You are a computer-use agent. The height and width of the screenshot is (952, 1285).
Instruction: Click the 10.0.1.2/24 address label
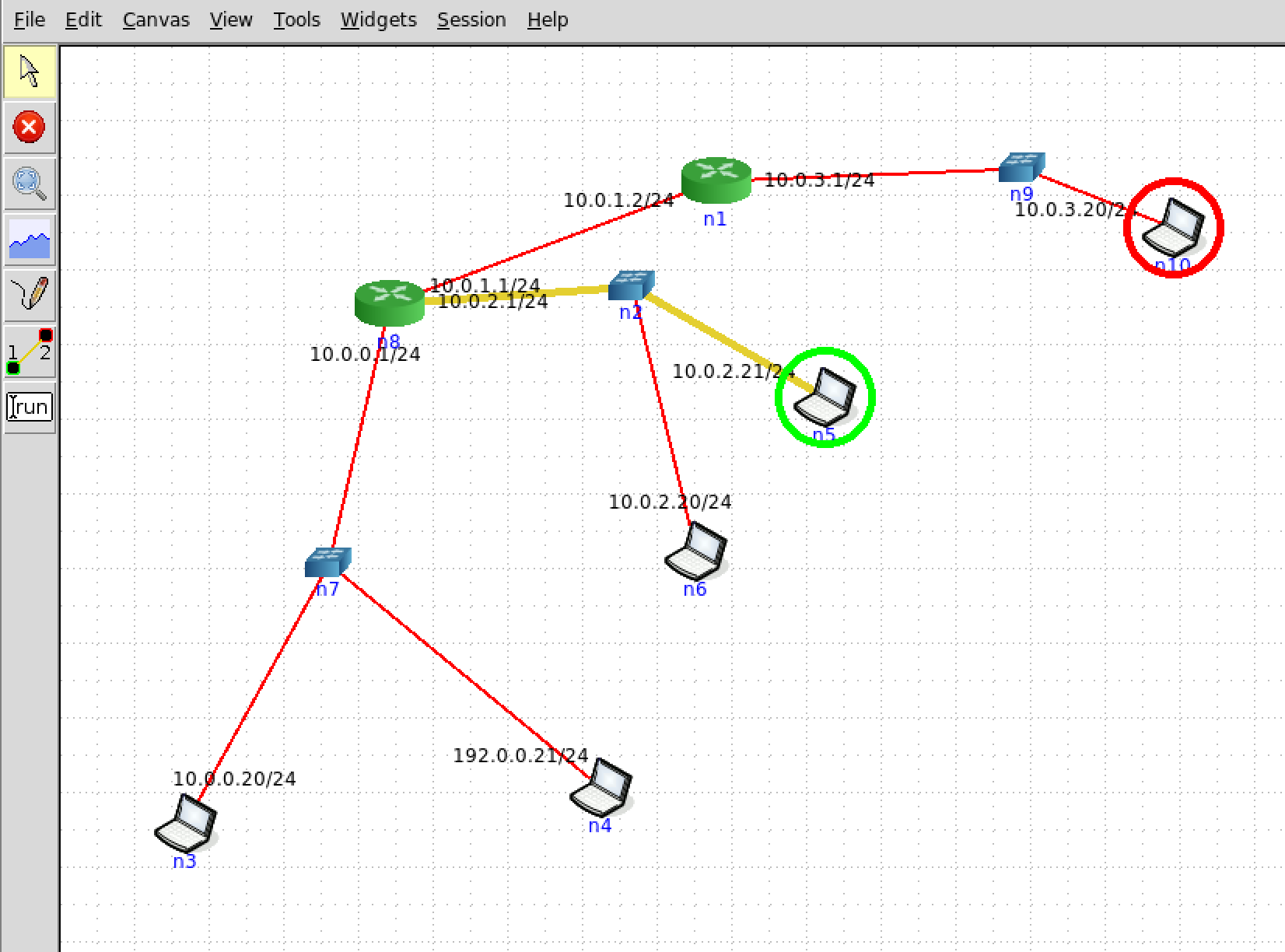click(618, 201)
